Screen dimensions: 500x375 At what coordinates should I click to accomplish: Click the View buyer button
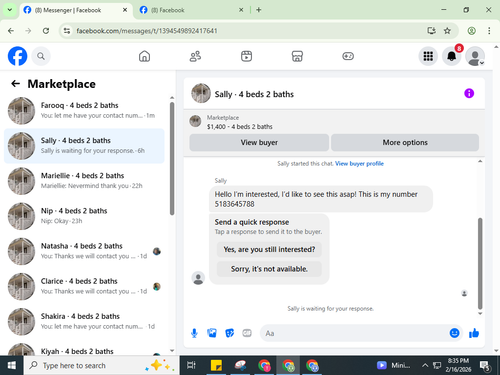pos(259,143)
